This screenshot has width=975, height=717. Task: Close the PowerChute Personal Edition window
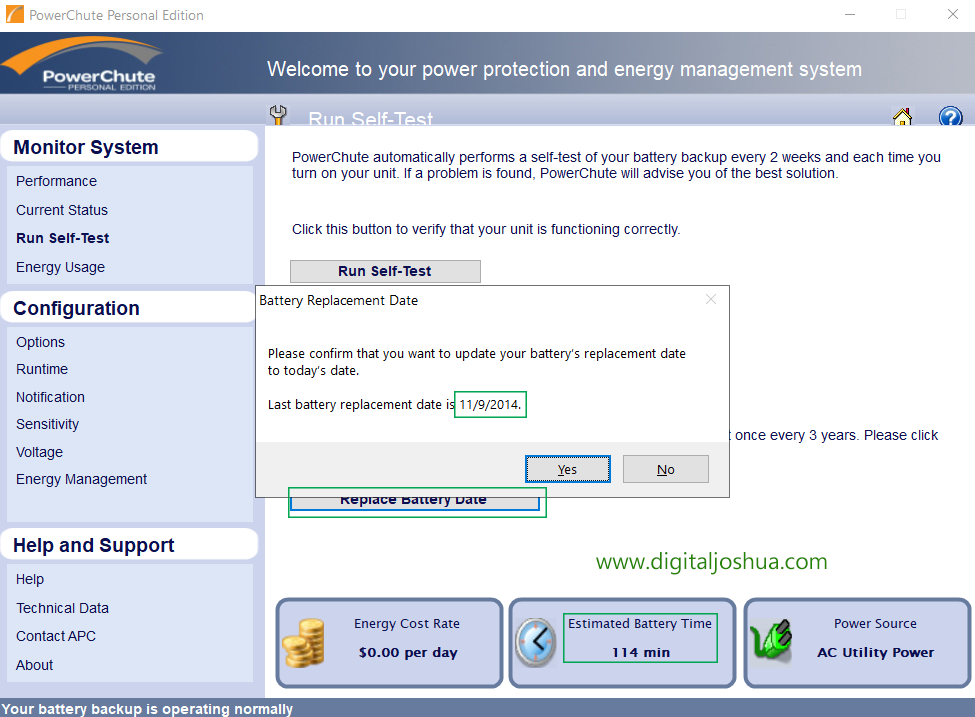click(x=953, y=14)
